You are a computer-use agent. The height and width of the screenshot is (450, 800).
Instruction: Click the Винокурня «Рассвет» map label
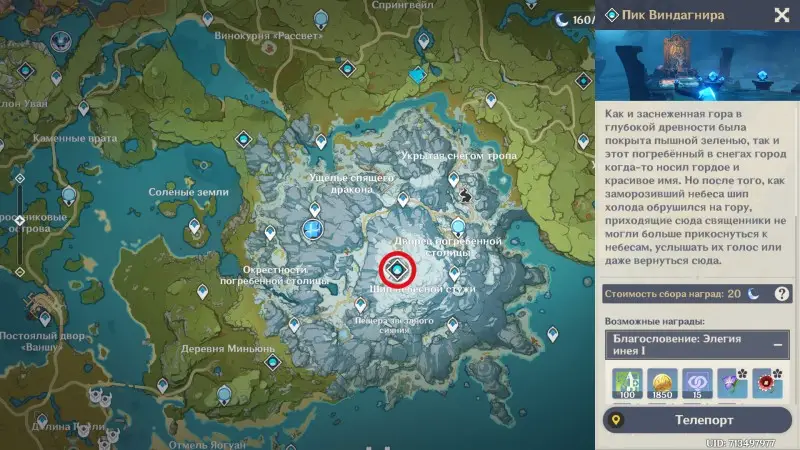pyautogui.click(x=268, y=36)
